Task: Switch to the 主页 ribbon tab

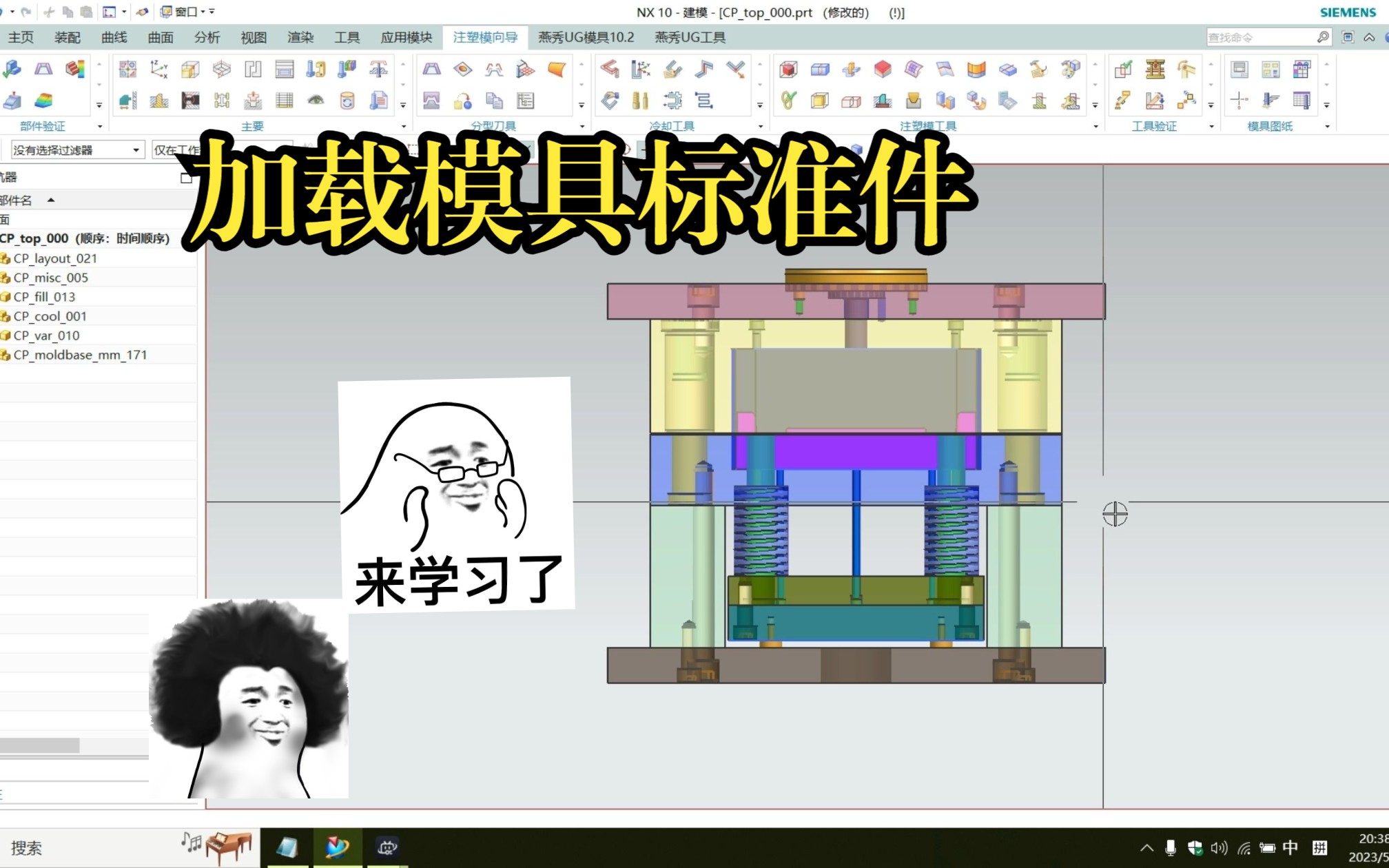Action: coord(21,37)
